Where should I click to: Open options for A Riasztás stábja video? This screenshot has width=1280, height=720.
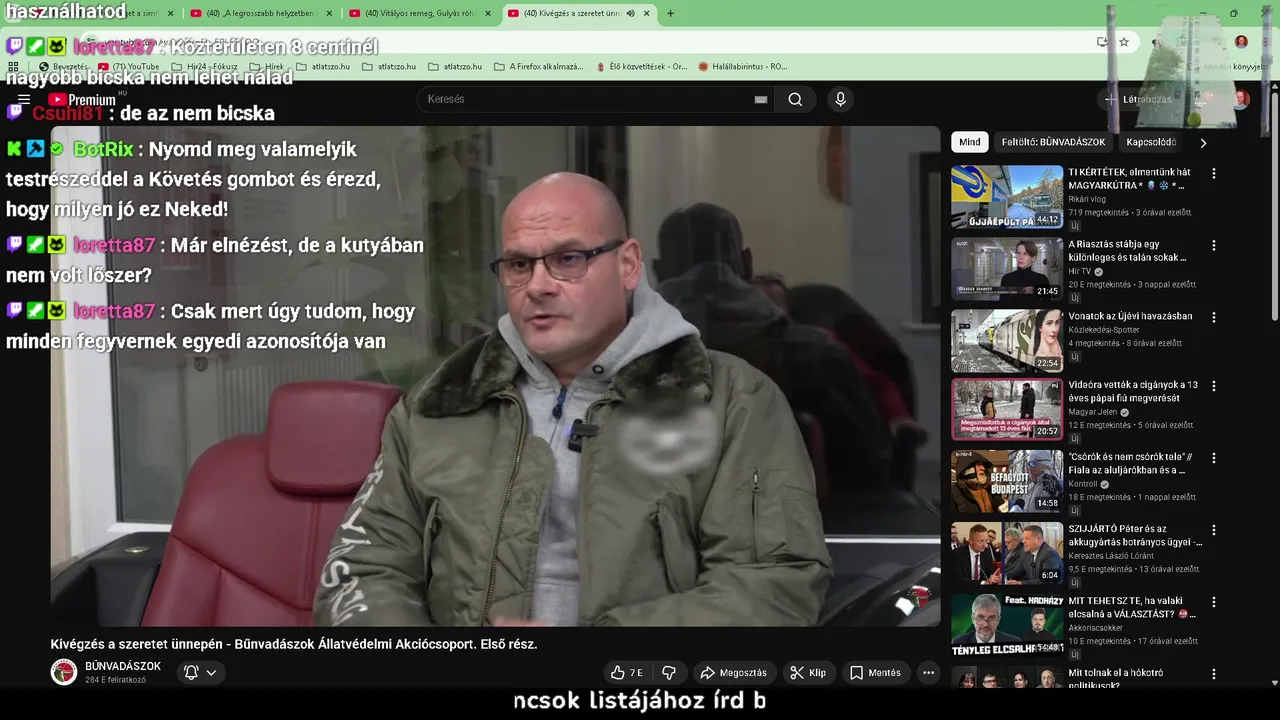click(x=1214, y=245)
